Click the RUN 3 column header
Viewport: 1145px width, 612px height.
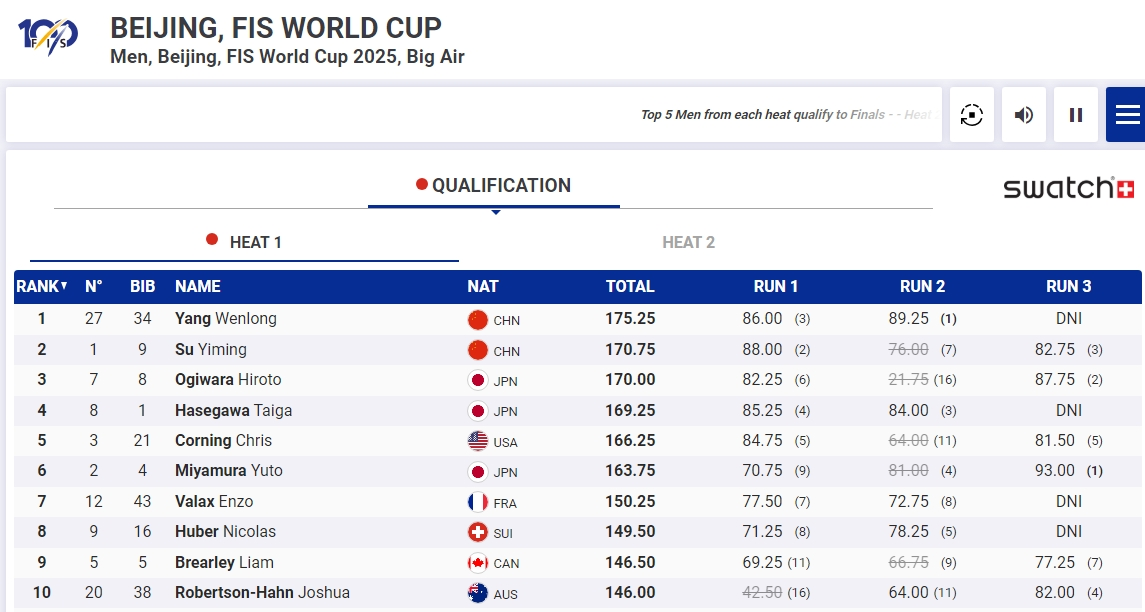point(1068,286)
